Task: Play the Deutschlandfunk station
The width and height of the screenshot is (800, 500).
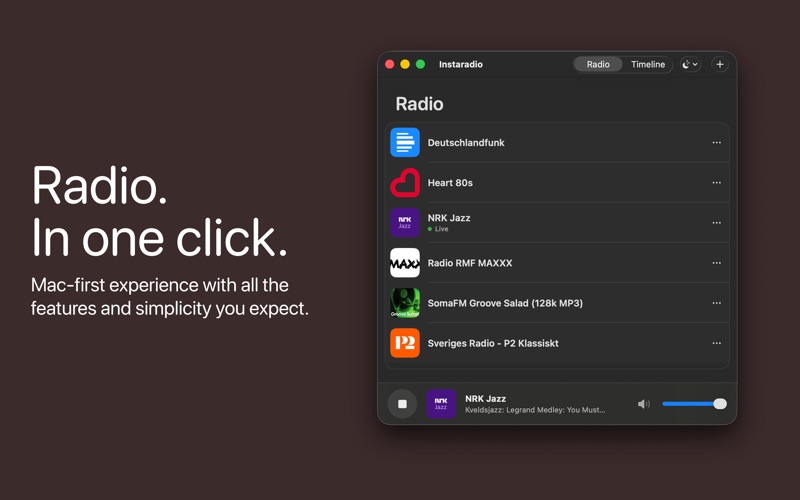Action: pos(557,142)
